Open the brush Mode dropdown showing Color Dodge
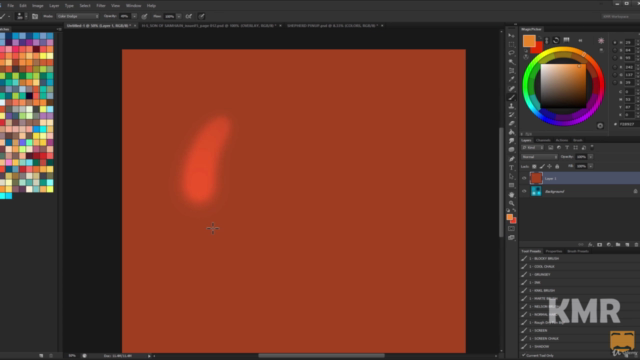Image resolution: width=640 pixels, height=360 pixels. (78, 16)
